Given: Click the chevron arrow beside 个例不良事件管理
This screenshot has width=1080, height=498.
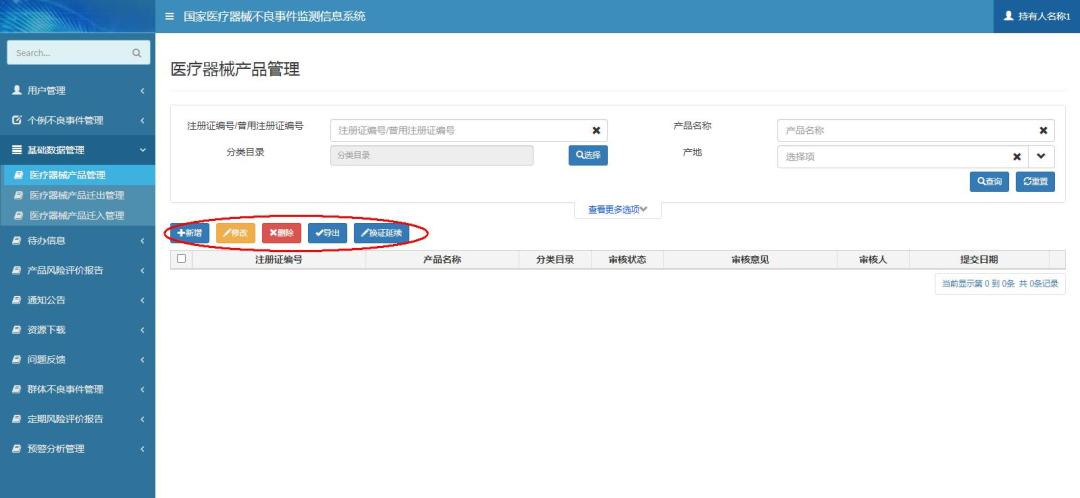Looking at the screenshot, I should click(x=142, y=121).
